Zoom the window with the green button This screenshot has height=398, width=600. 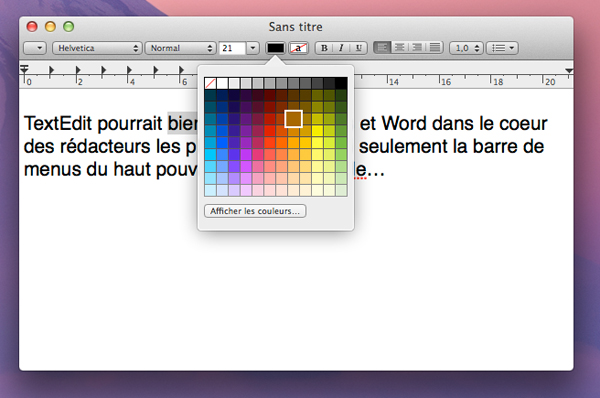68,26
